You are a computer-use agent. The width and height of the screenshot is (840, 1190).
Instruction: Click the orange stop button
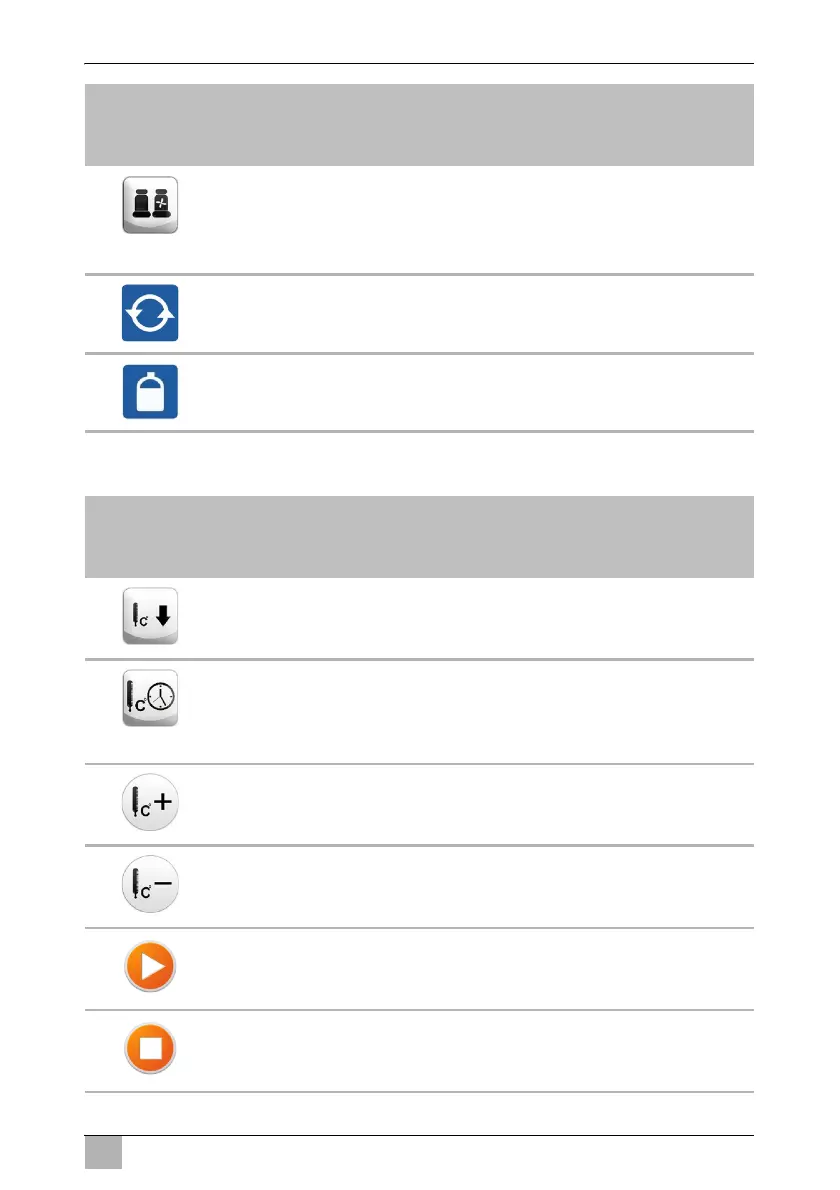[150, 1050]
